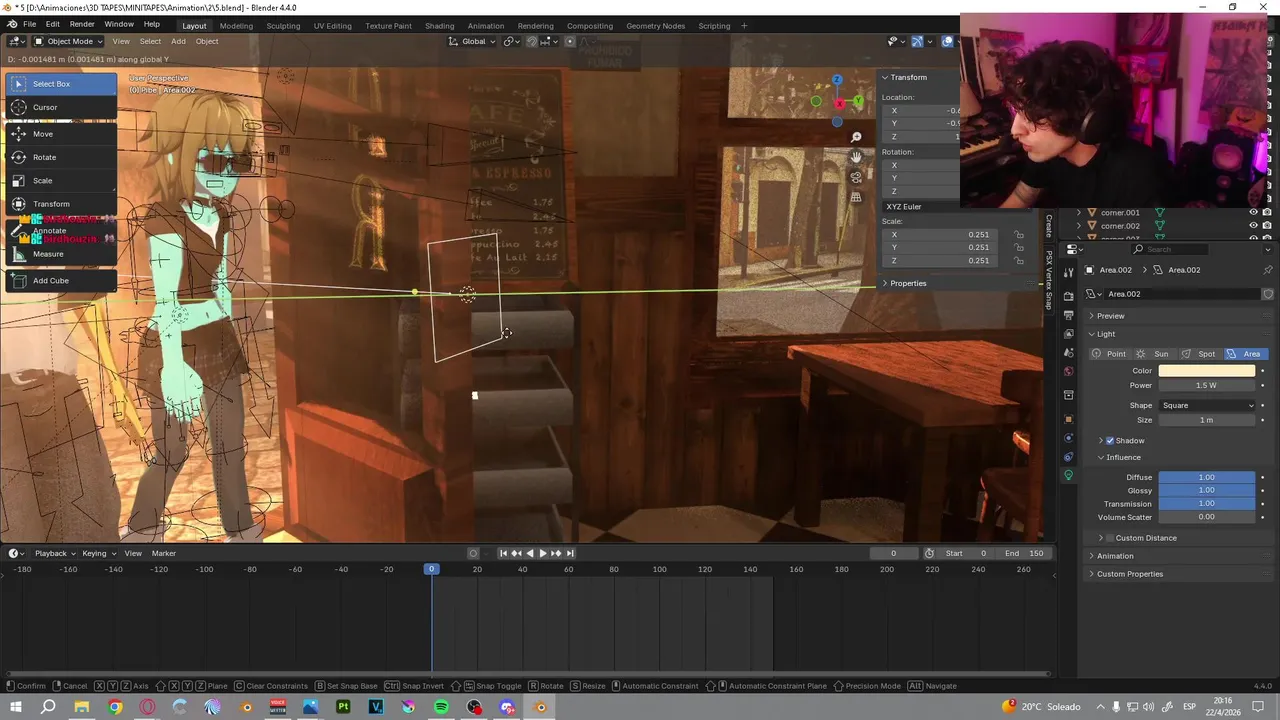Expand the Preview panel
This screenshot has height=720, width=1280.
(1110, 316)
